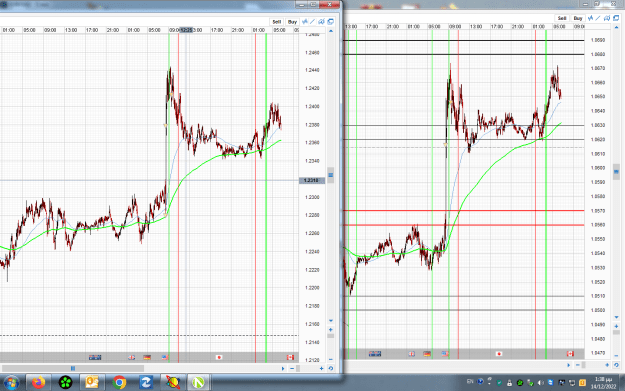Image resolution: width=625 pixels, height=391 pixels.
Task: Click the detach window icon in left chart
Action: pyautogui.click(x=330, y=22)
